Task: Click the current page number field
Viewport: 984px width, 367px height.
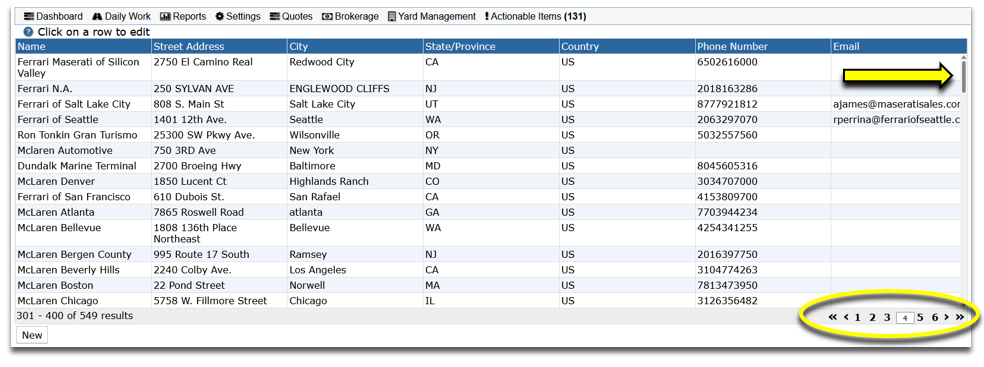Action: click(x=905, y=318)
